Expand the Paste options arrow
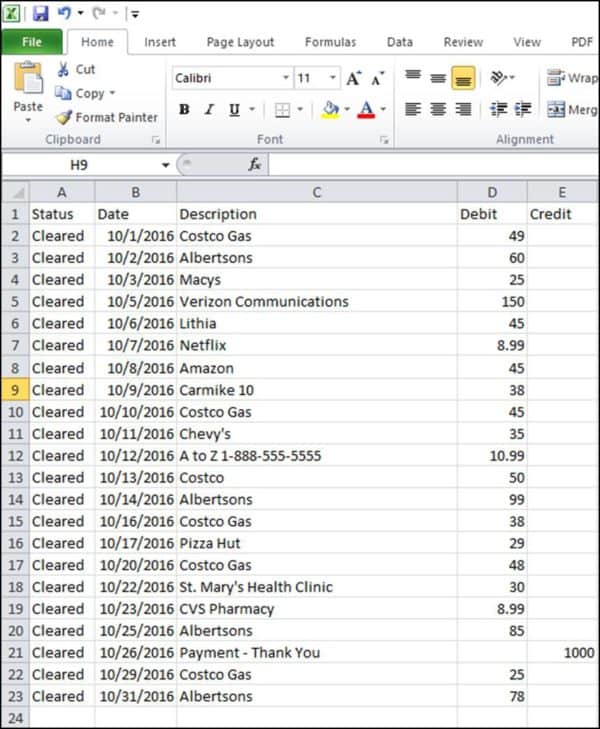This screenshot has height=729, width=600. pos(28,120)
